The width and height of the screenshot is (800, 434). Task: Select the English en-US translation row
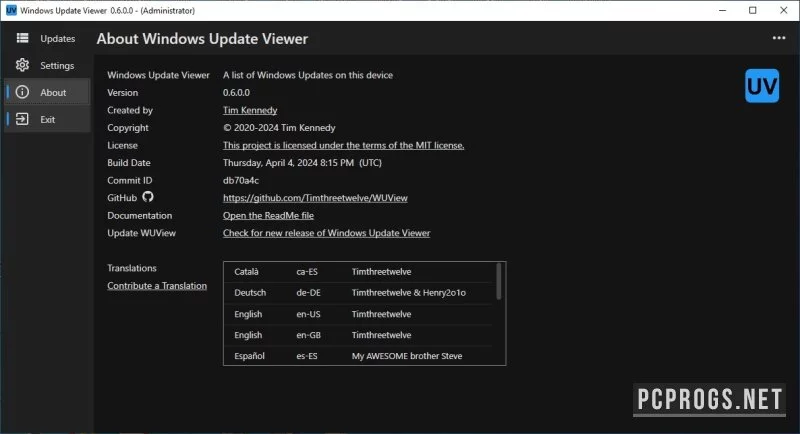(360, 314)
